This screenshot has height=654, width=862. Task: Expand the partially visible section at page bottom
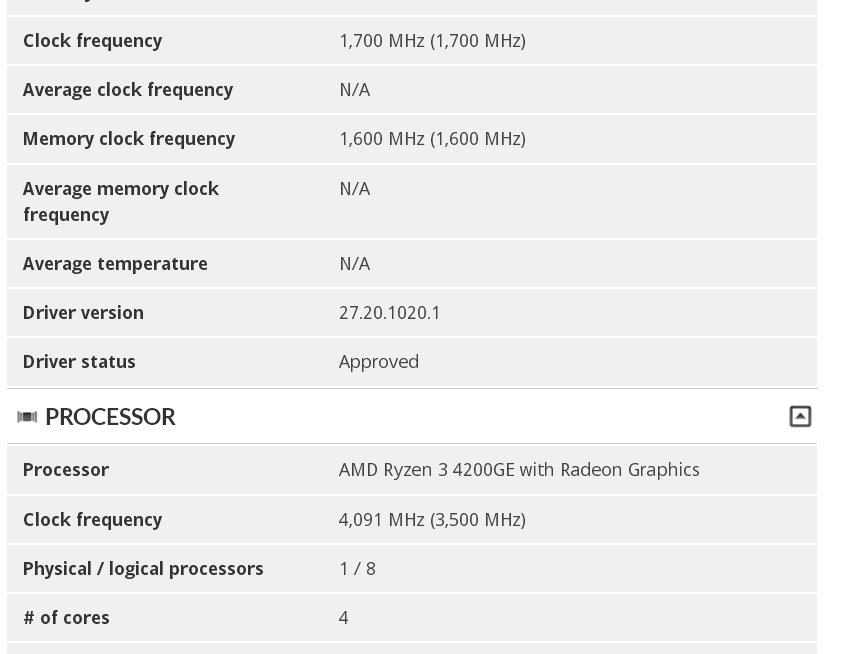[x=412, y=650]
